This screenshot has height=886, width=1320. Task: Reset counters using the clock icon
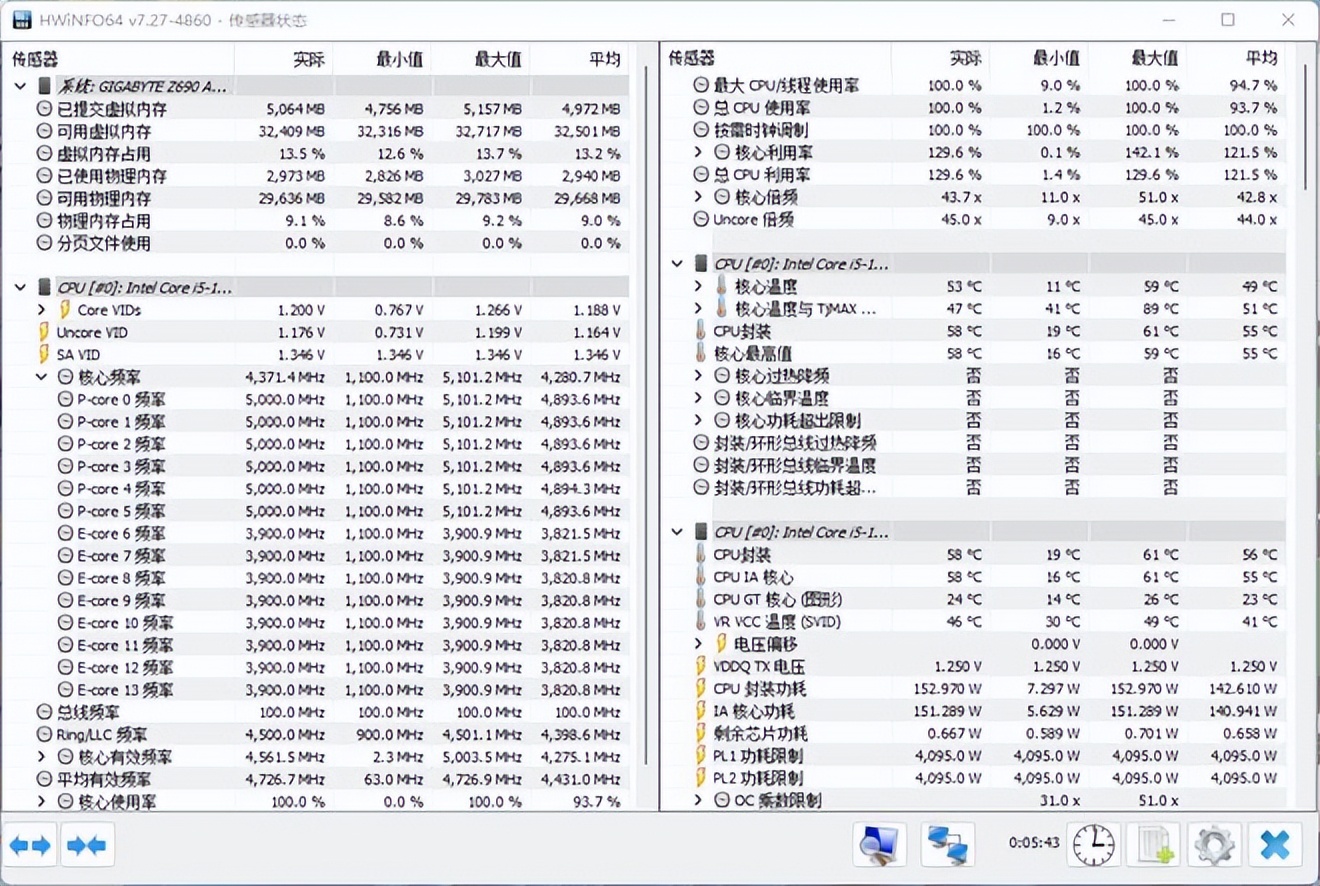pyautogui.click(x=1093, y=845)
